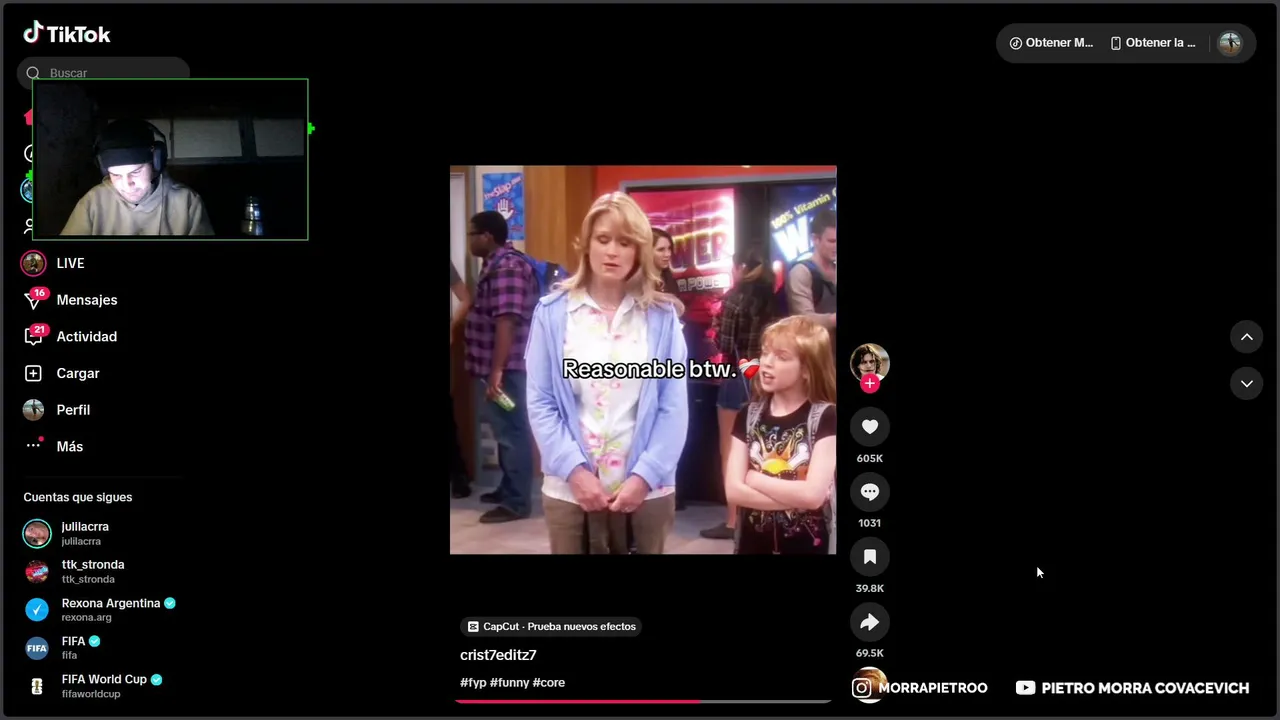
Task: Click the 'Cuentas que sigues' heading
Action: 78,497
